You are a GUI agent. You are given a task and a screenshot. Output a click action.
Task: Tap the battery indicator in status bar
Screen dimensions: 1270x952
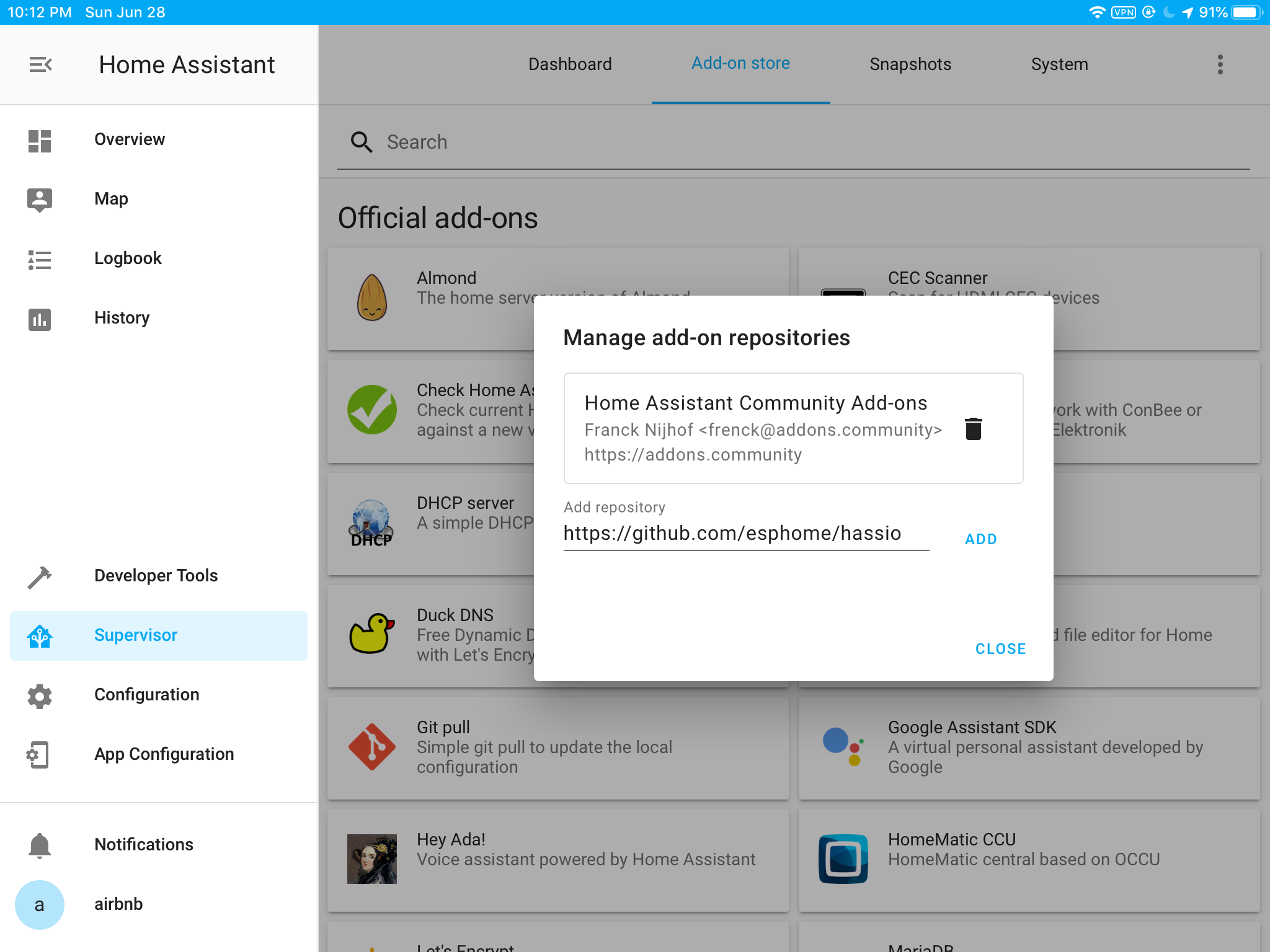point(1246,12)
